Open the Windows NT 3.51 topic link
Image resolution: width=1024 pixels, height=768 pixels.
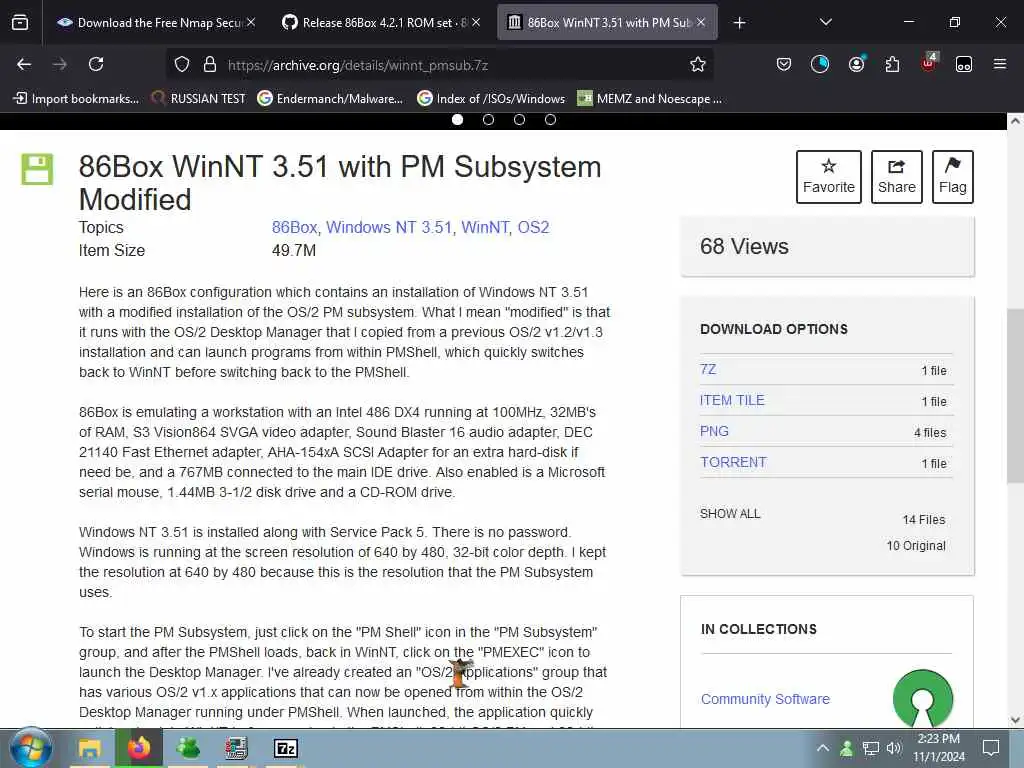(x=389, y=227)
